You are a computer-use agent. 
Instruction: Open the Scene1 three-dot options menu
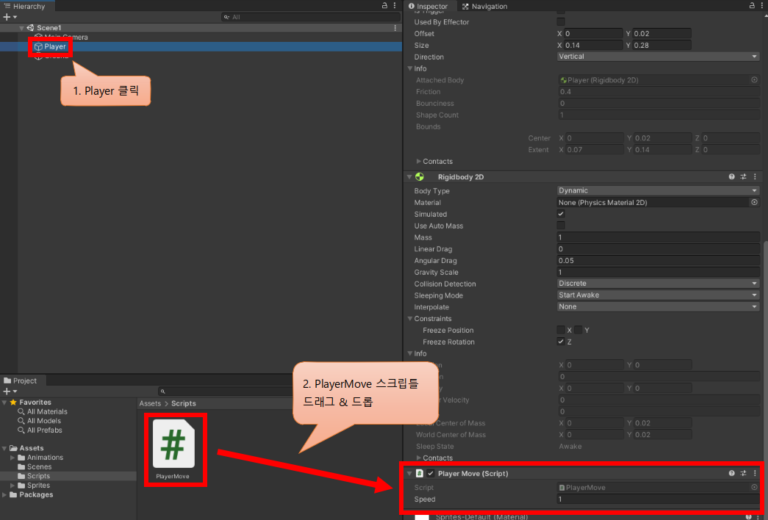coord(395,28)
